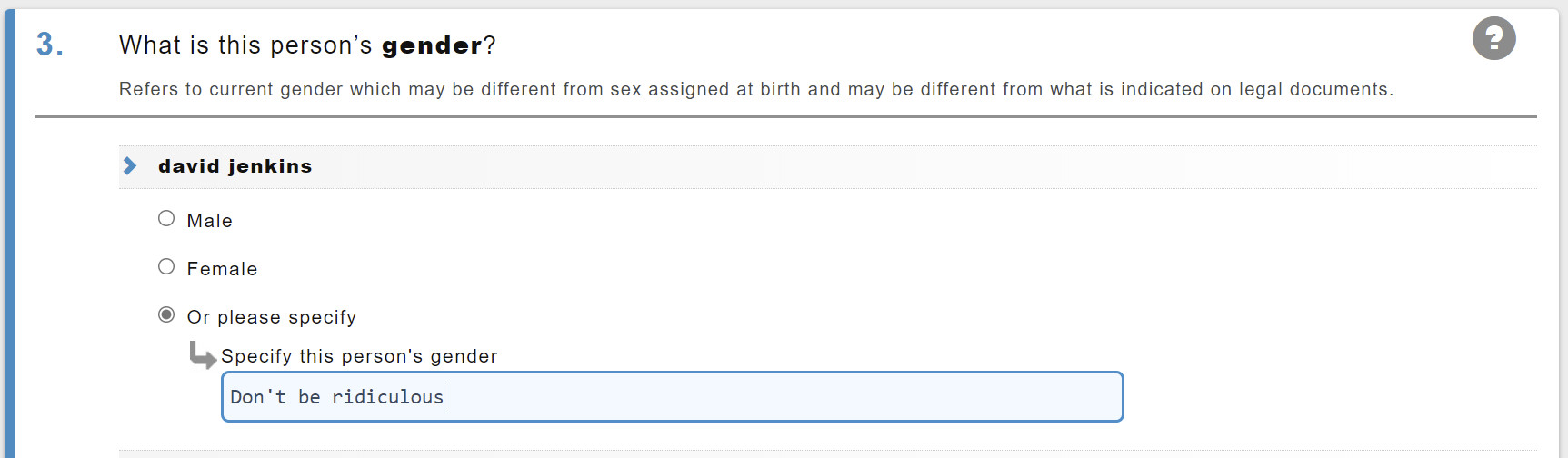Click the 'Female' option label

click(x=223, y=269)
